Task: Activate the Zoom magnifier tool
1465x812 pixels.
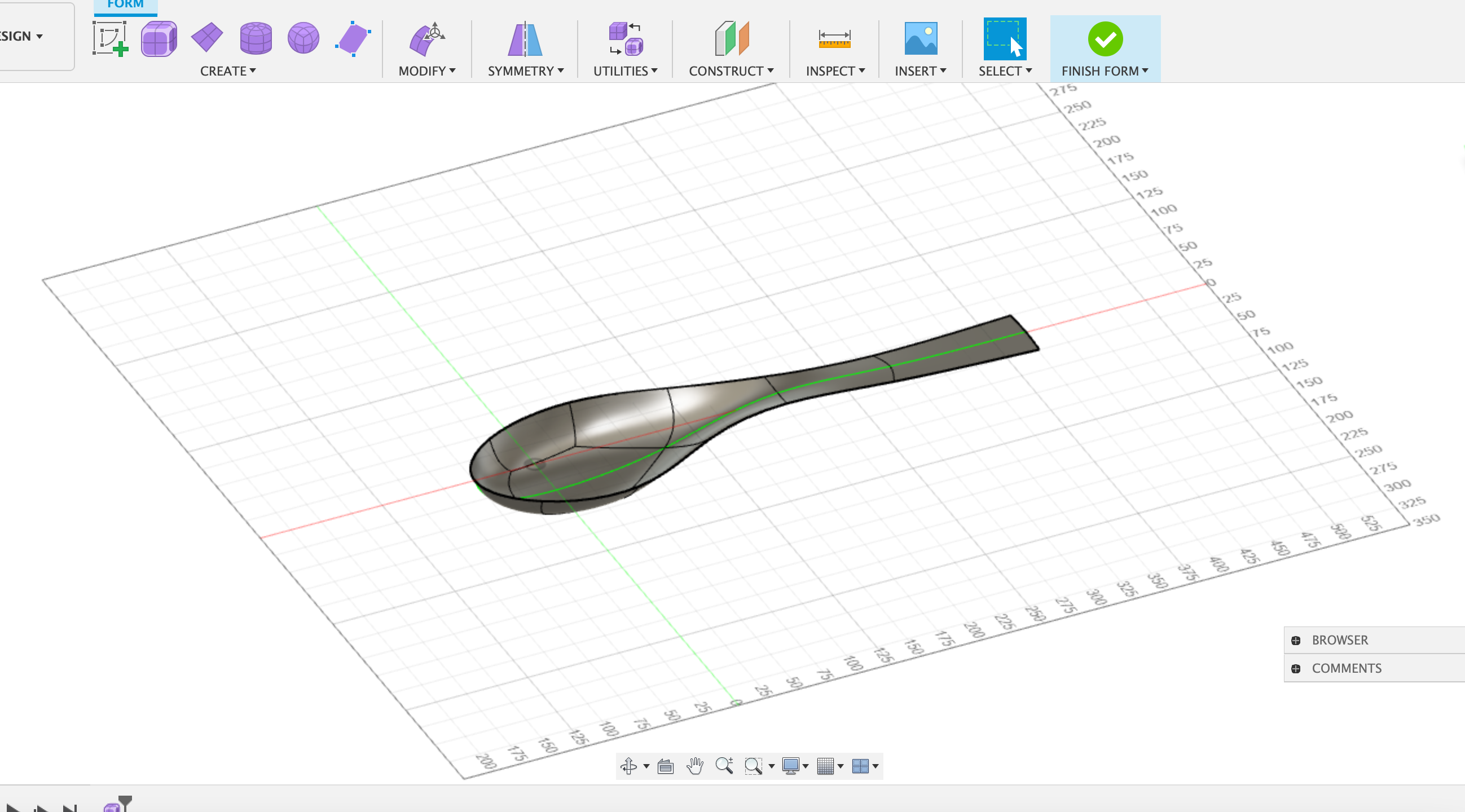Action: [x=724, y=766]
